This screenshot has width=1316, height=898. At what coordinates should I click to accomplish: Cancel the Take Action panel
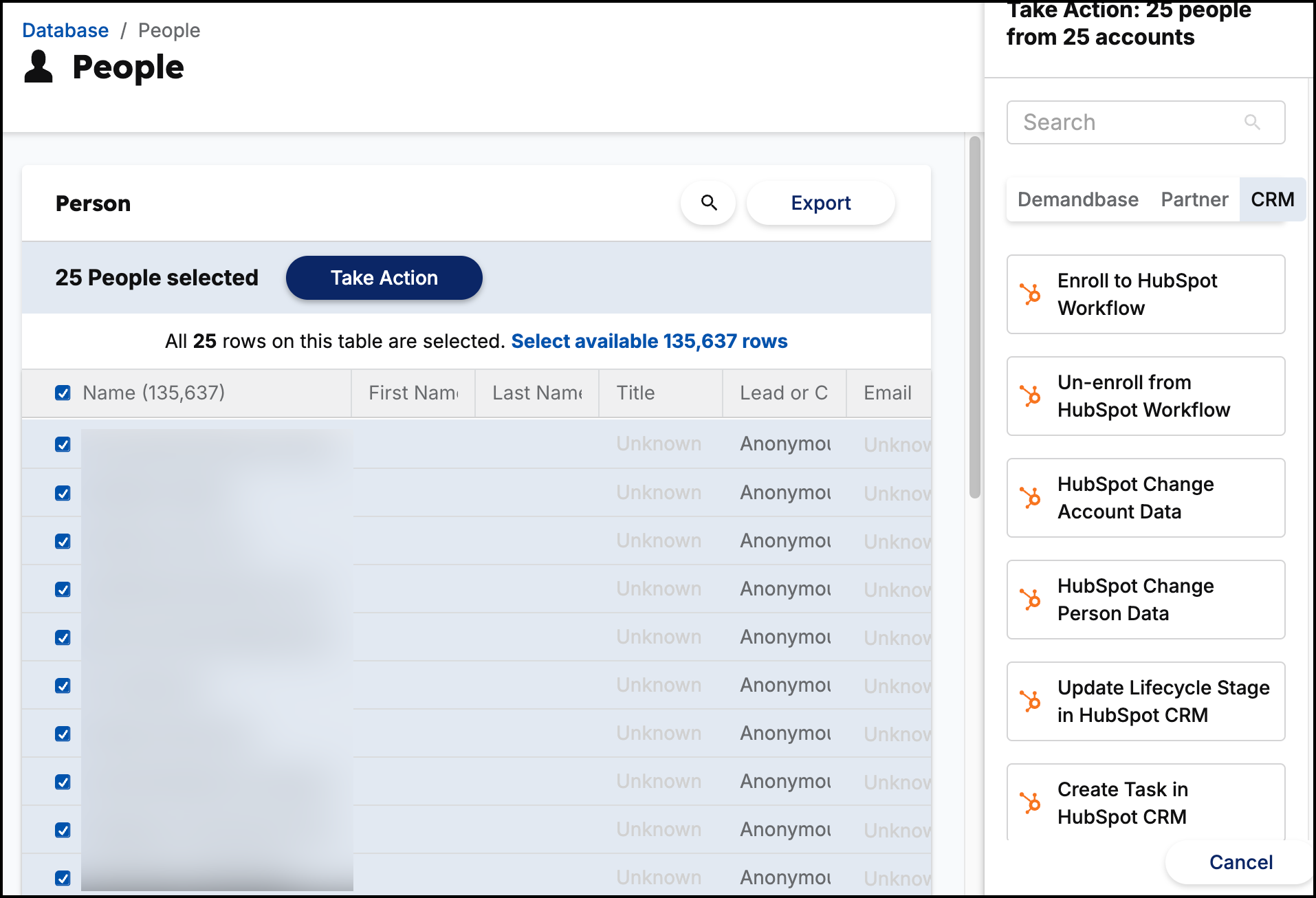pyautogui.click(x=1240, y=862)
